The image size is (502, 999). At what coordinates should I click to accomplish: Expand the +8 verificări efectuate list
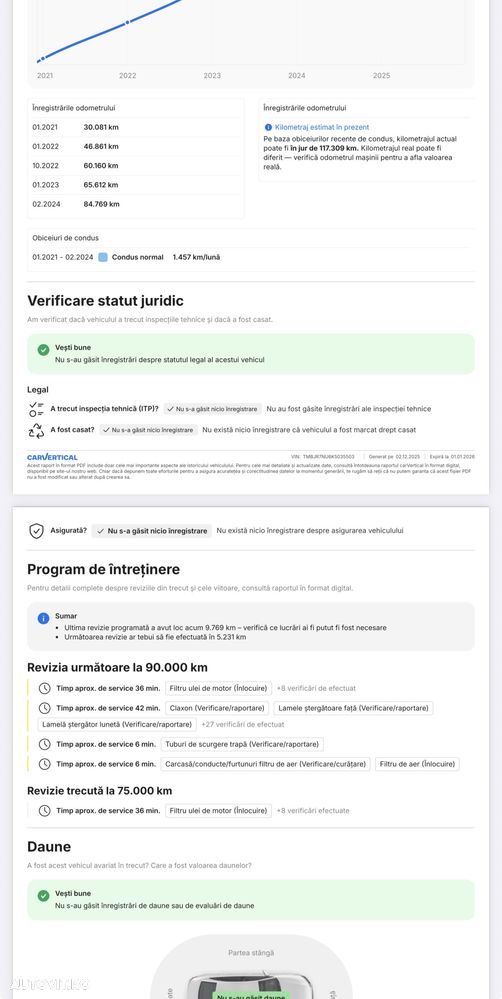click(313, 811)
